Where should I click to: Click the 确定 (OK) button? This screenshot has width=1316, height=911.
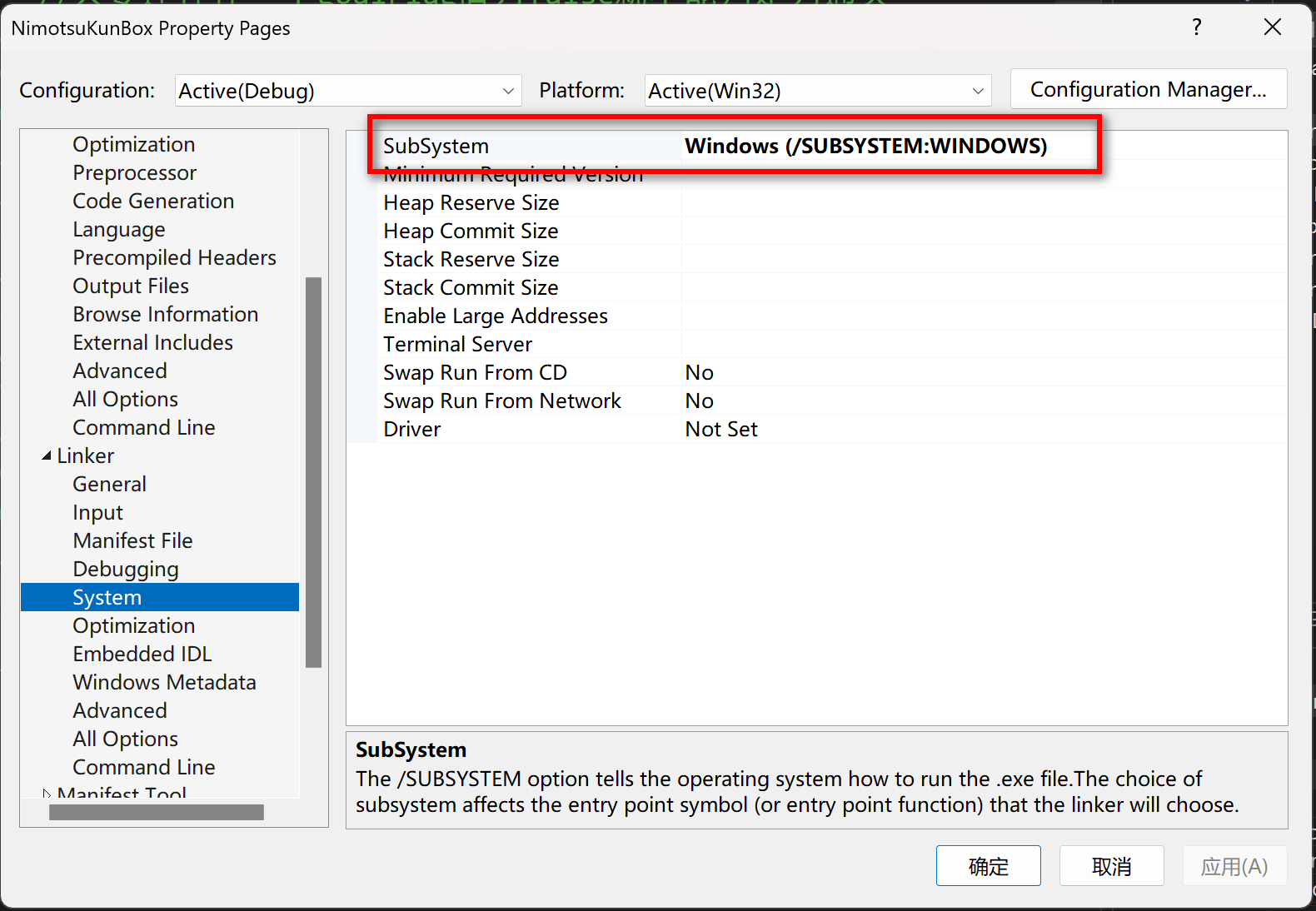point(988,866)
